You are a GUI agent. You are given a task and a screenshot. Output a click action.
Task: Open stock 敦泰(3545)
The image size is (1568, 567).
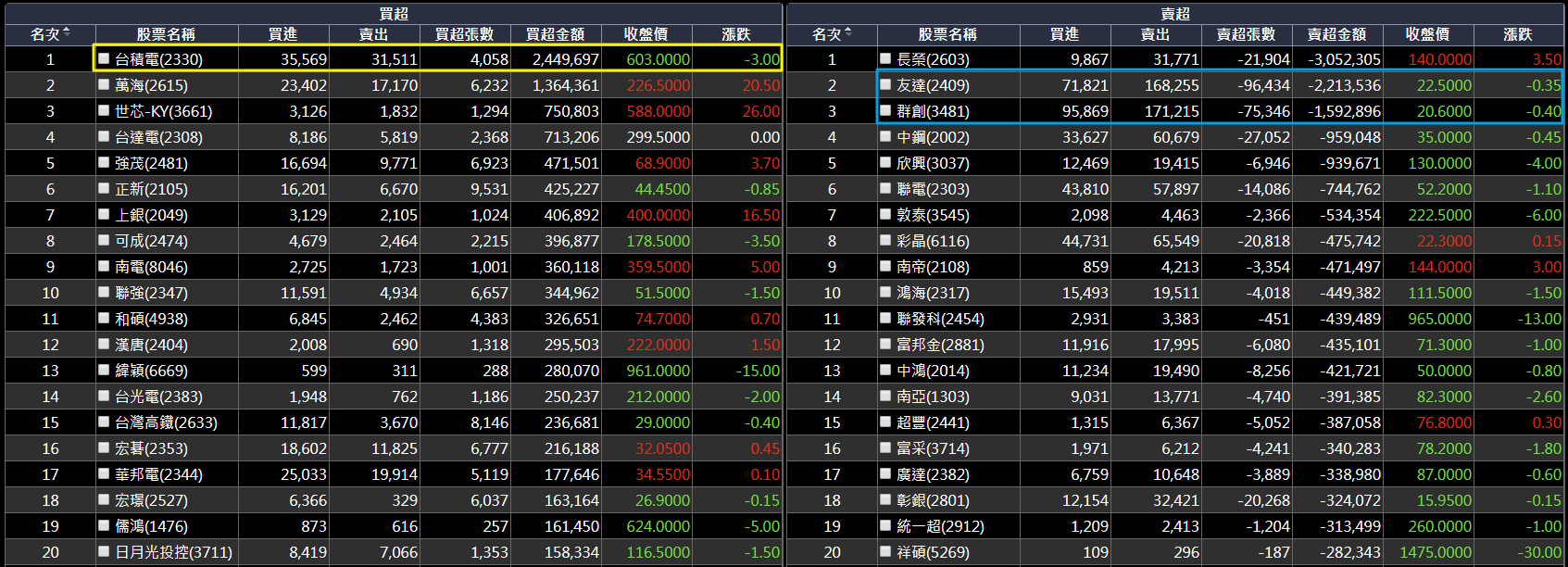(x=933, y=215)
